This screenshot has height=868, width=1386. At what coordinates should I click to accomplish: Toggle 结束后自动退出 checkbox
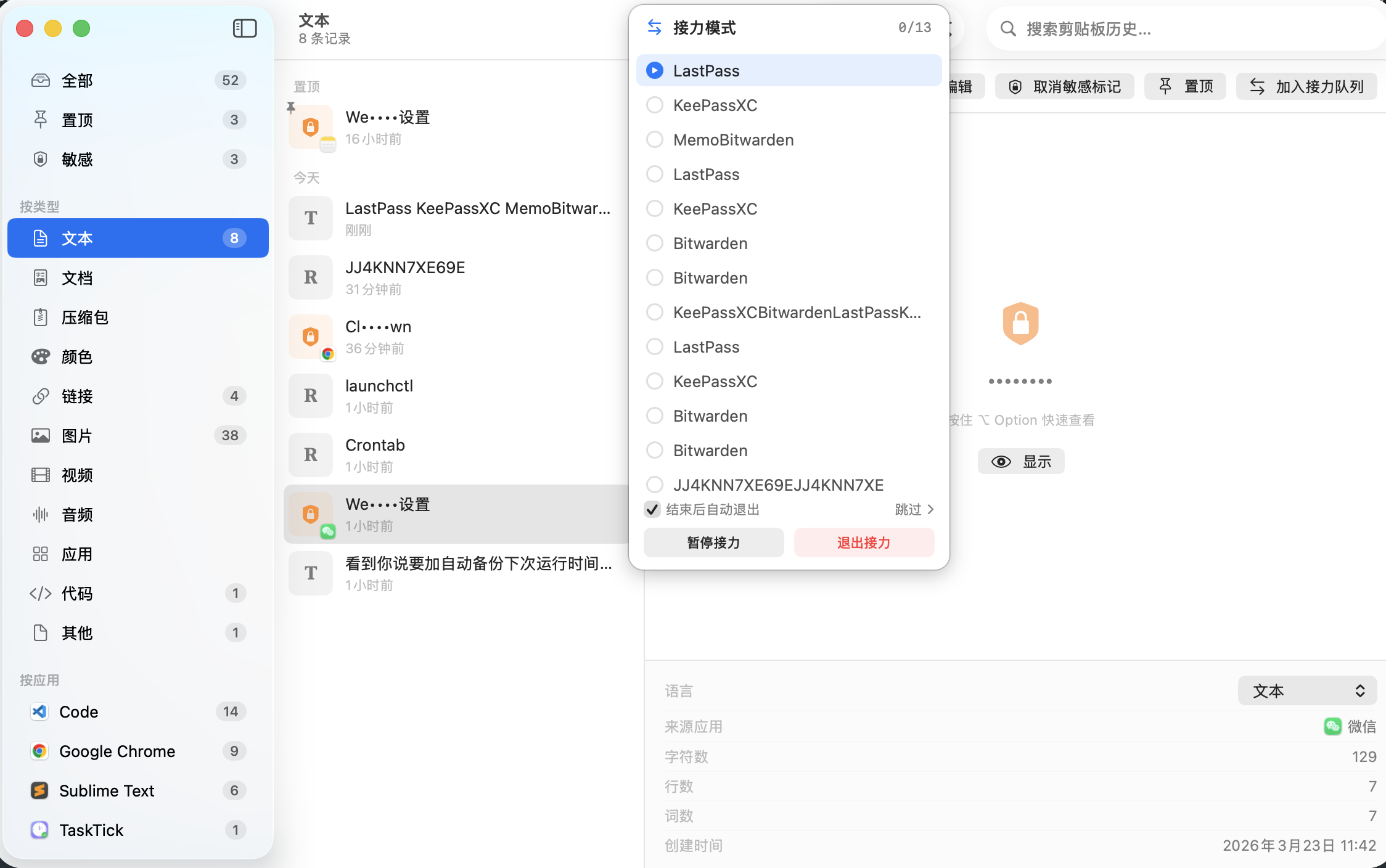click(x=652, y=510)
